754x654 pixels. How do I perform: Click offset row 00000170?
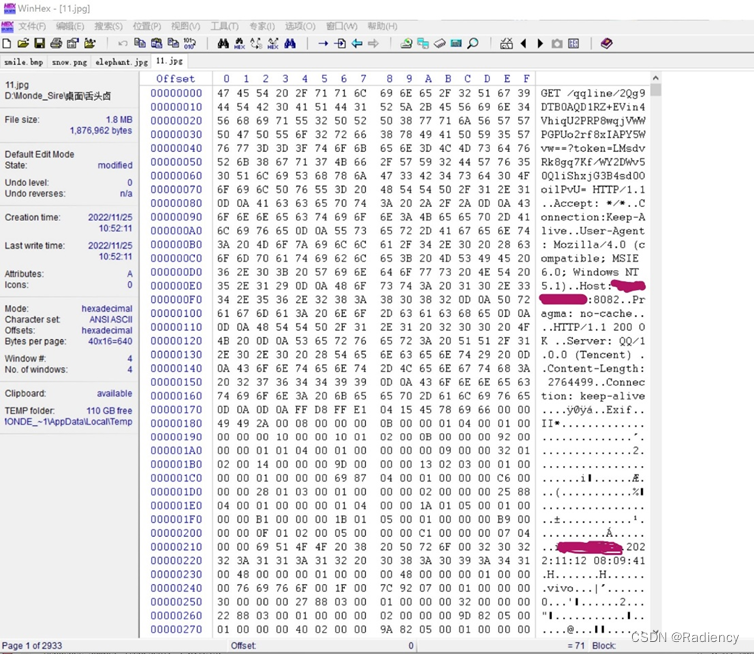(x=176, y=410)
